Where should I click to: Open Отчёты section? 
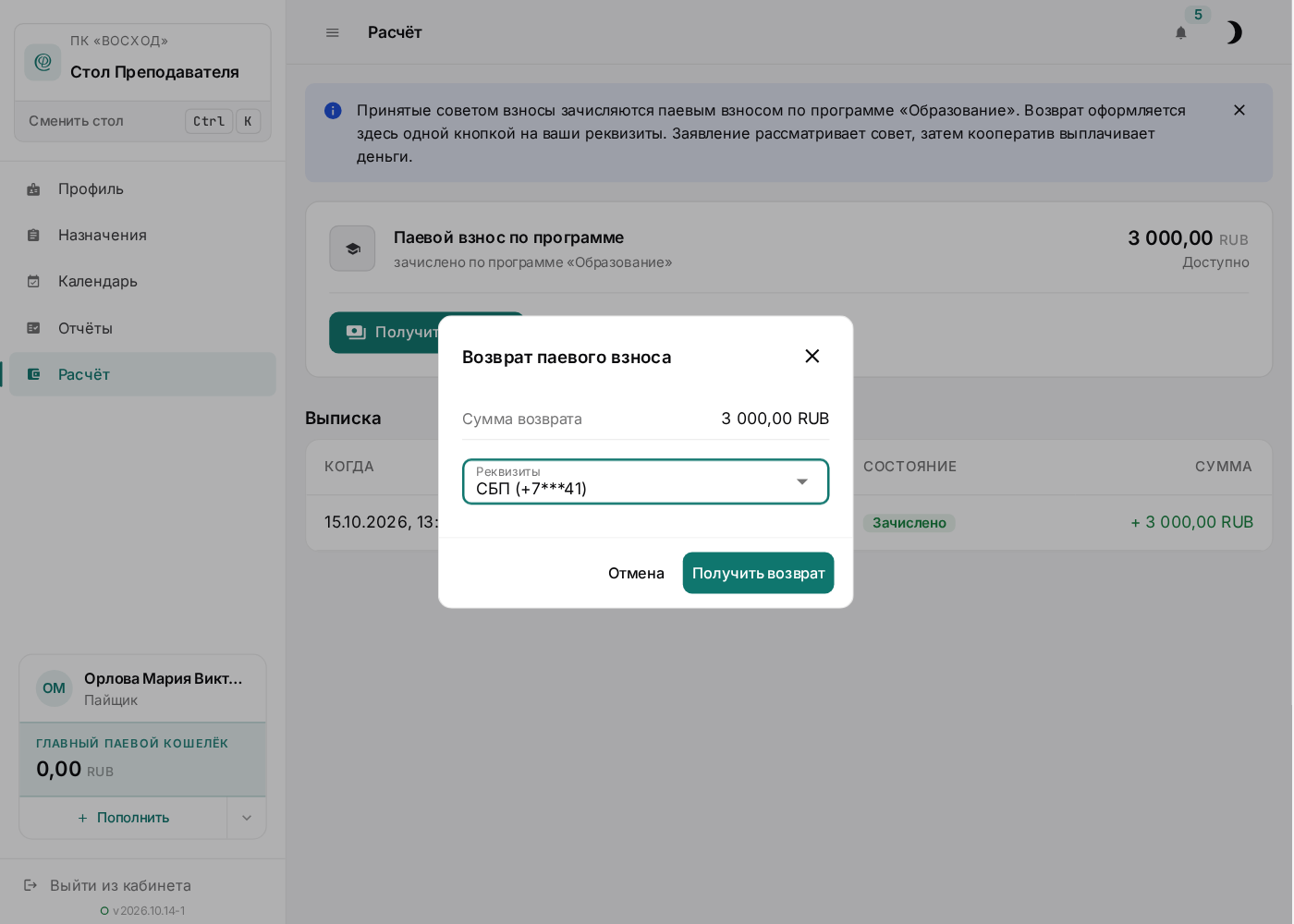tap(142, 328)
